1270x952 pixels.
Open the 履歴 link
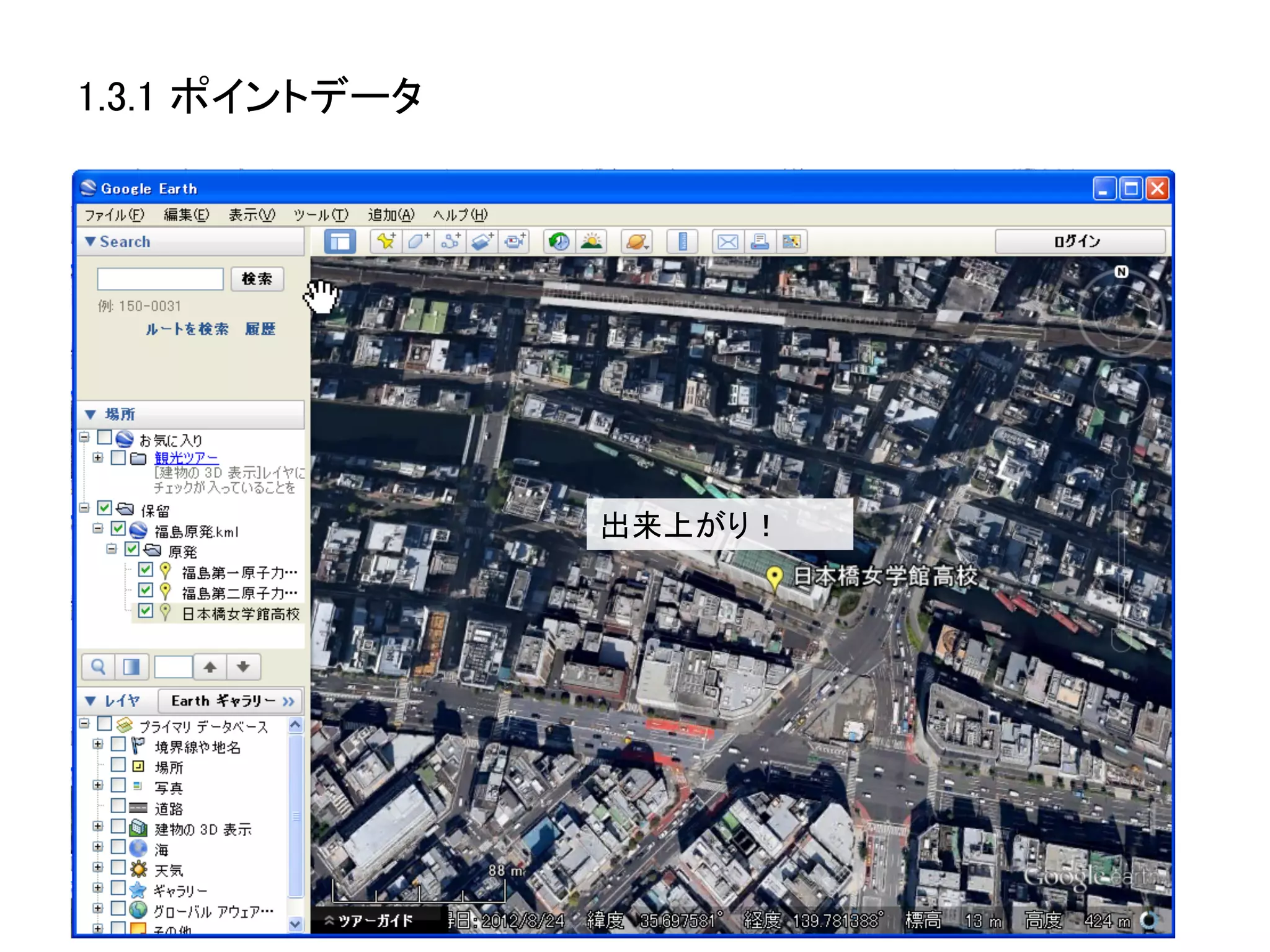coord(260,329)
